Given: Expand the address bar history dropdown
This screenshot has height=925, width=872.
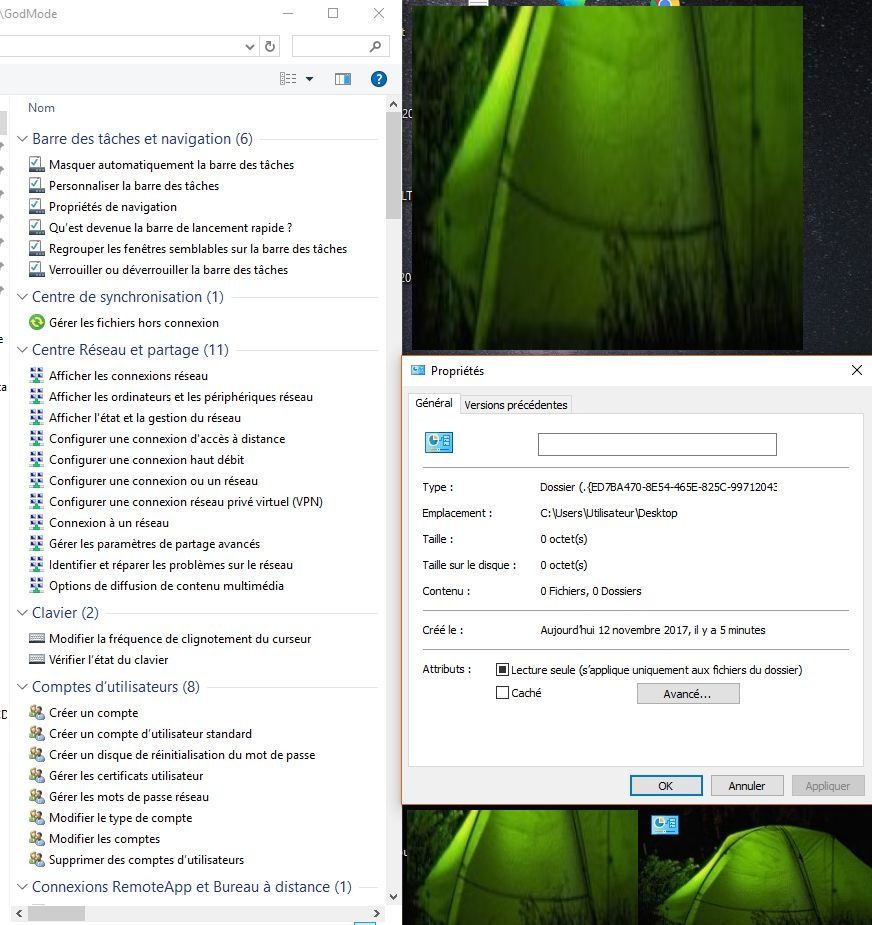Looking at the screenshot, I should coord(250,46).
